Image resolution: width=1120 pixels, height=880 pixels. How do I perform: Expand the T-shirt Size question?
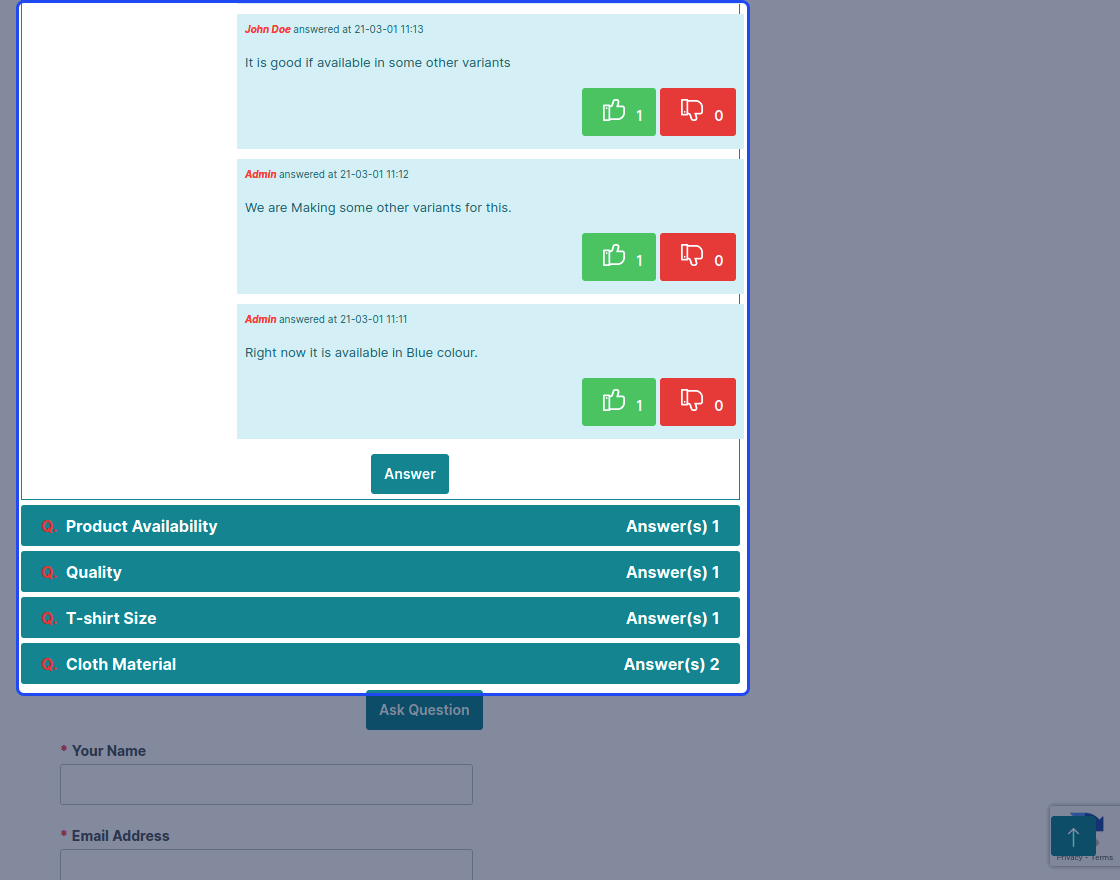[x=380, y=618]
